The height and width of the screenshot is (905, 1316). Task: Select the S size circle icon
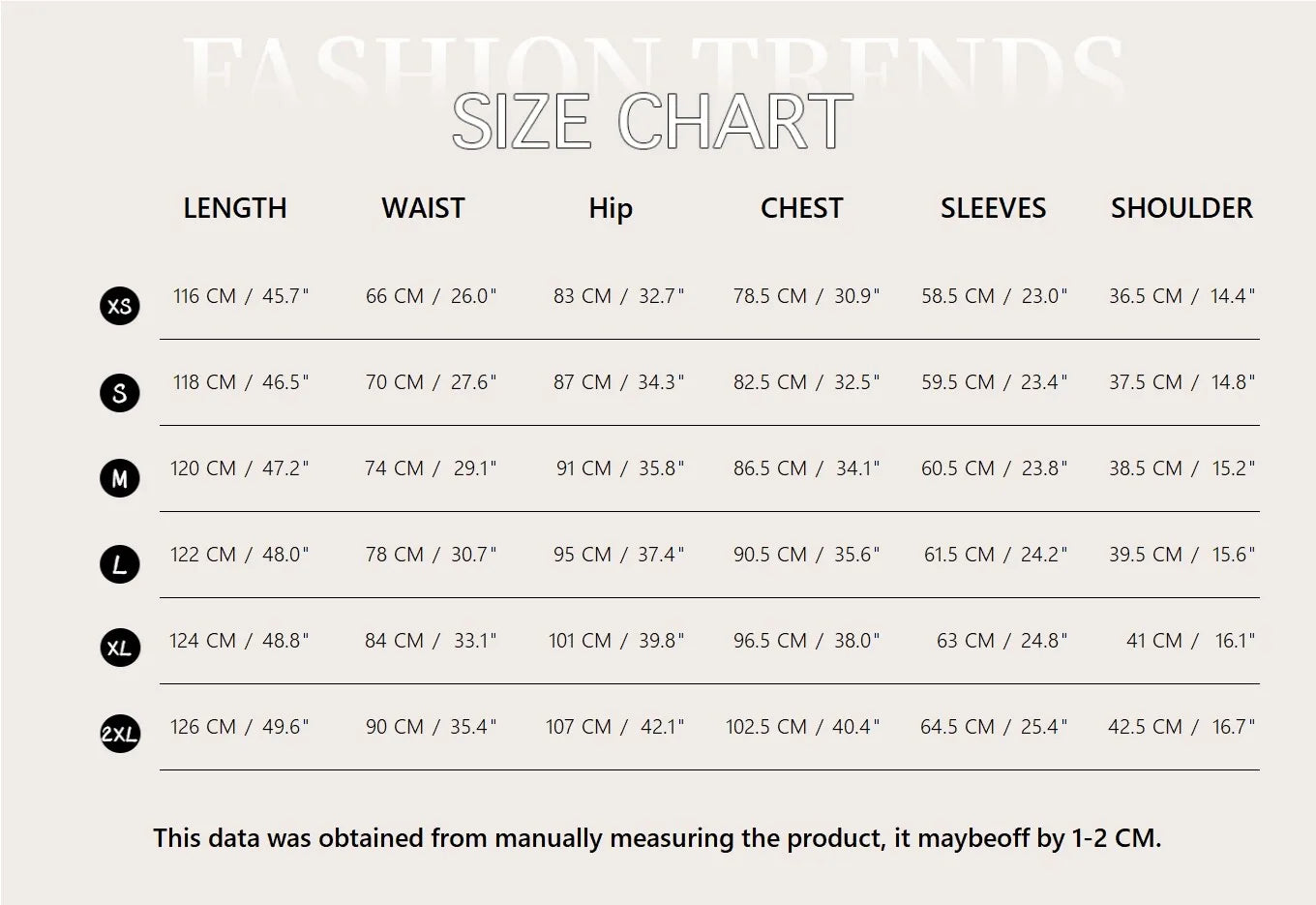click(120, 392)
